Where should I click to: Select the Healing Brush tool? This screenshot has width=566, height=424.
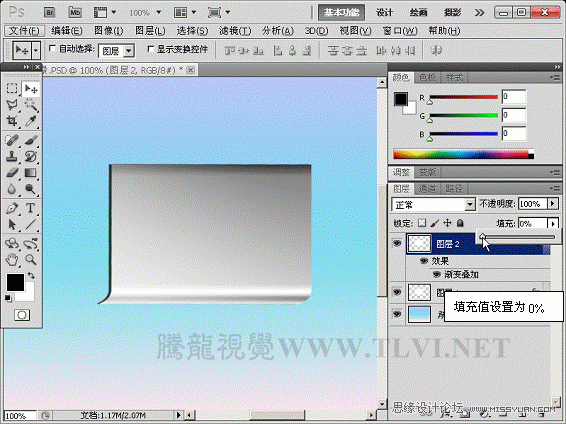click(x=12, y=140)
